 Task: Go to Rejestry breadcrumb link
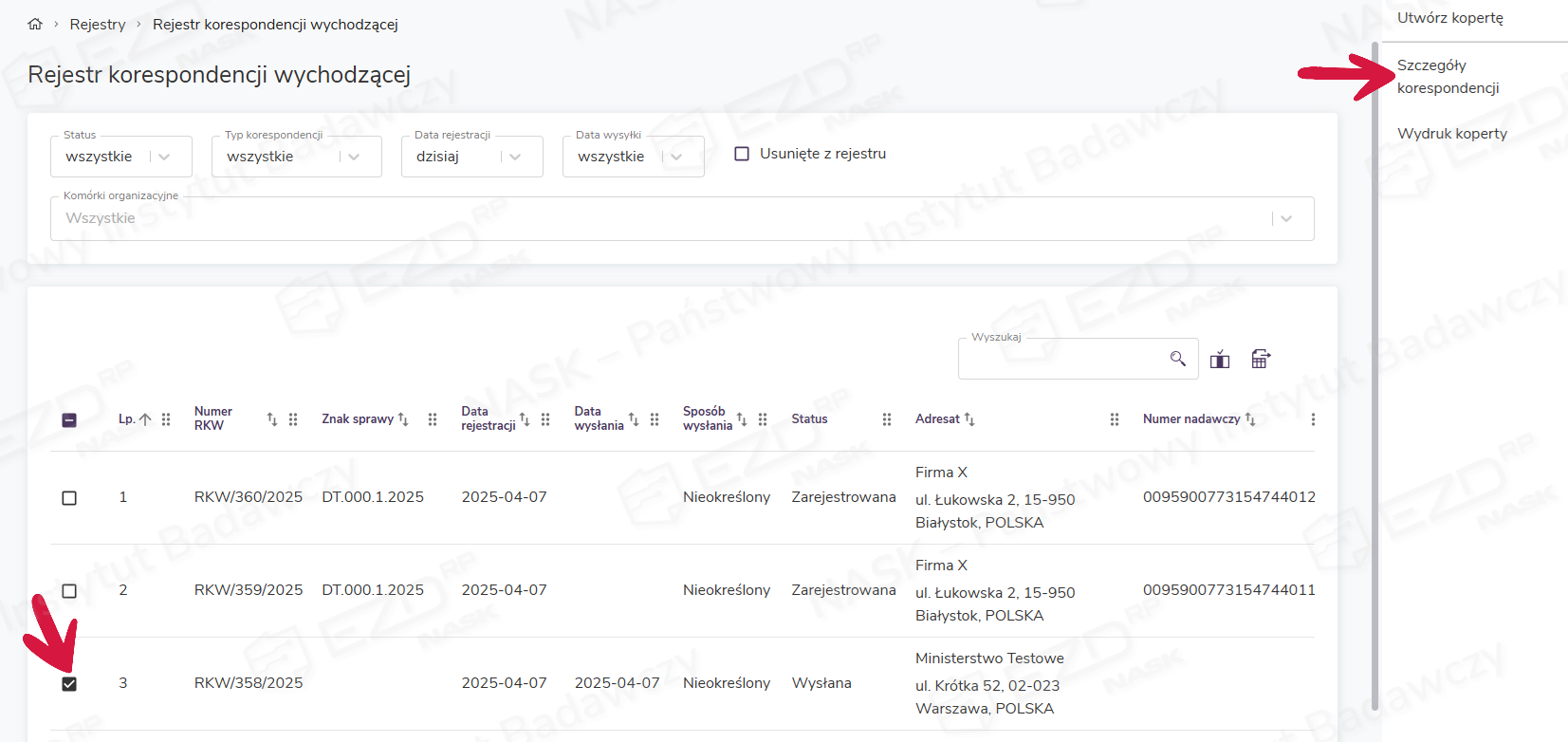click(x=98, y=25)
